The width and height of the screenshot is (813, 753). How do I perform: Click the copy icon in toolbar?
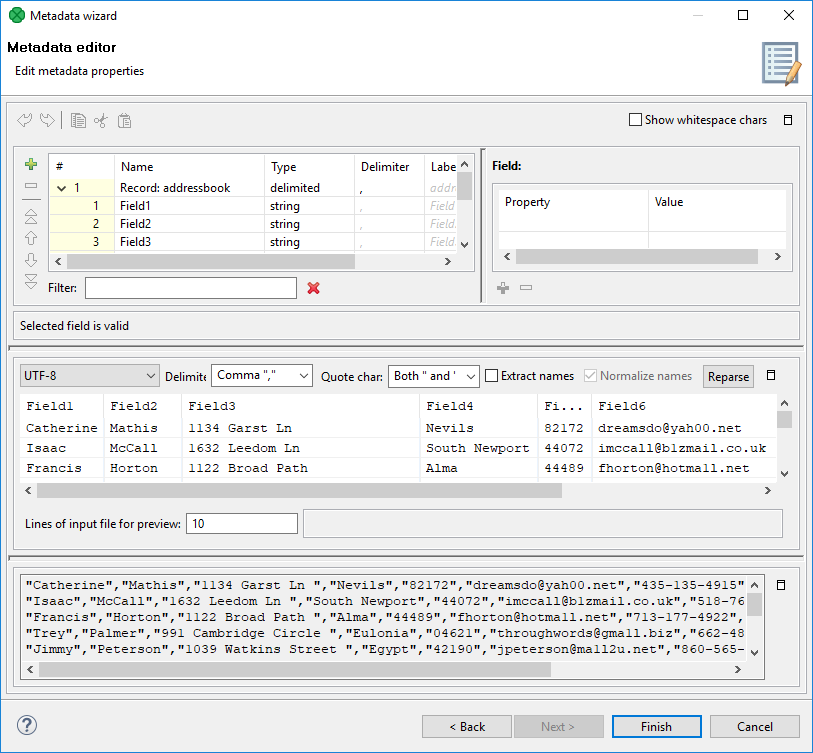pos(78,121)
